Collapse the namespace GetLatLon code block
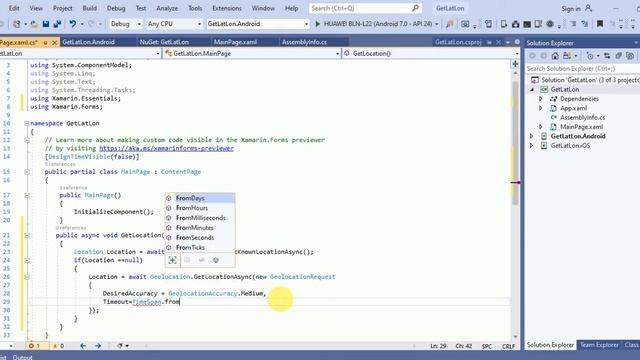 [27, 123]
